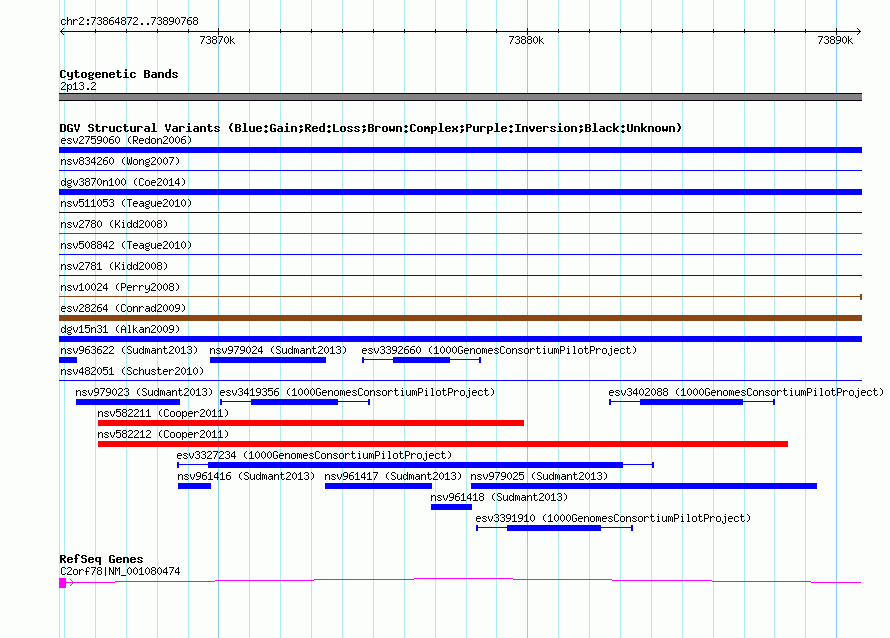Click the 2p13.2 band label

(x=78, y=86)
